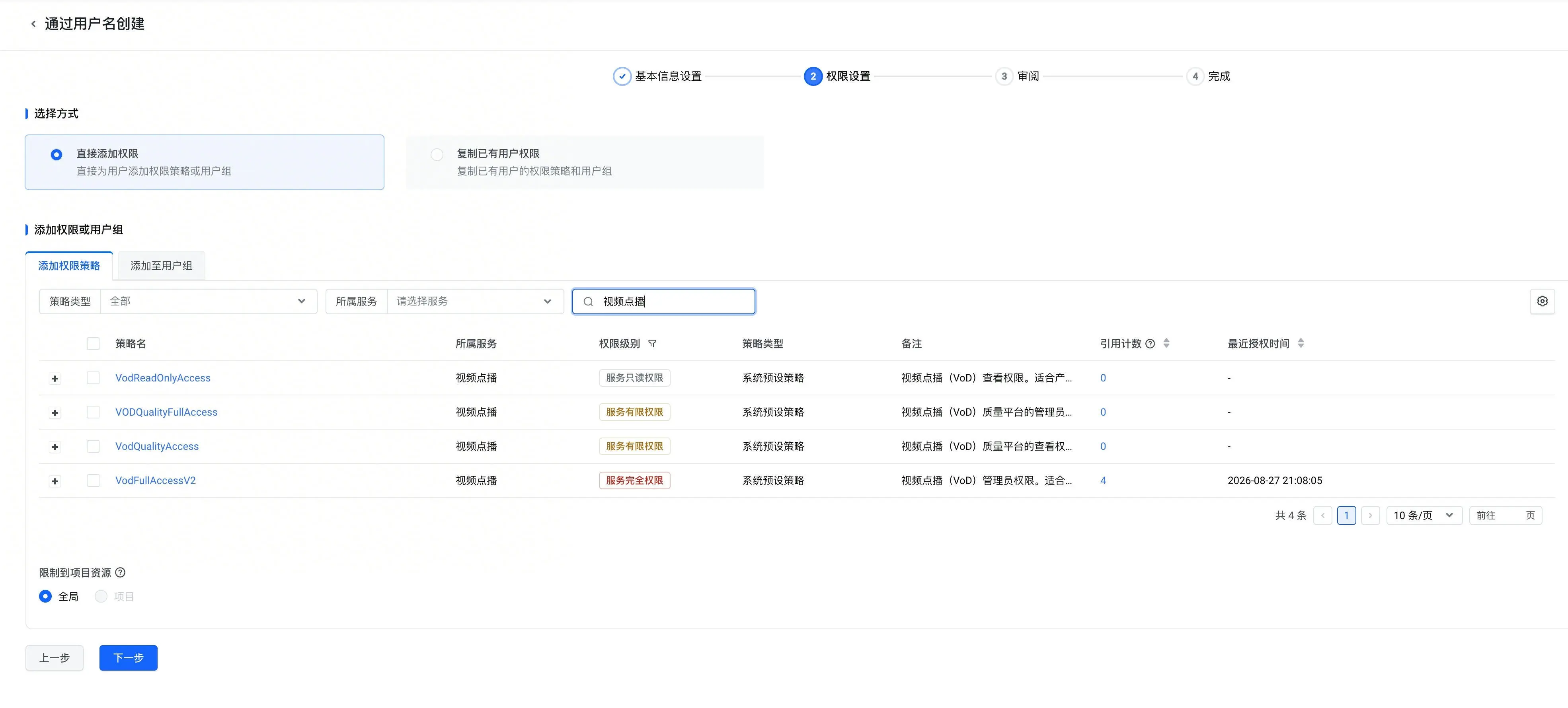Check the VodFullAccessV2 policy checkbox
The width and height of the screenshot is (1568, 708).
(x=93, y=480)
